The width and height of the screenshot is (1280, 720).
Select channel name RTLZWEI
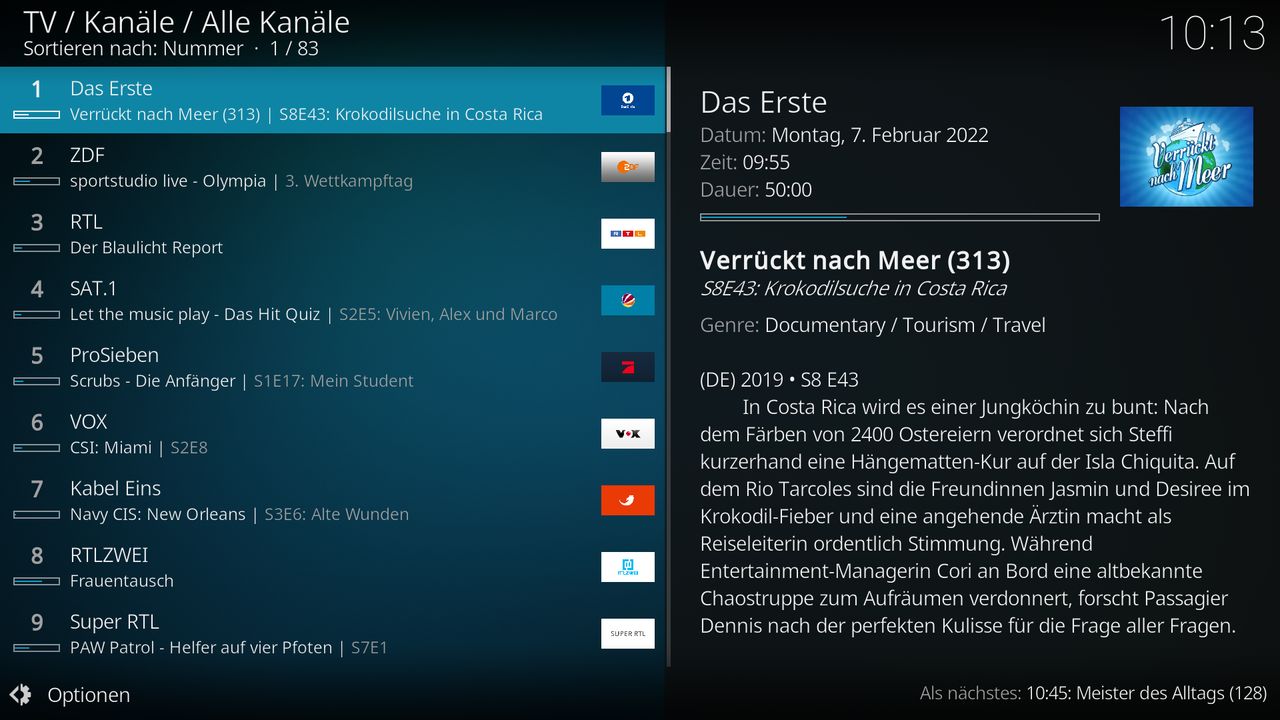(x=109, y=555)
